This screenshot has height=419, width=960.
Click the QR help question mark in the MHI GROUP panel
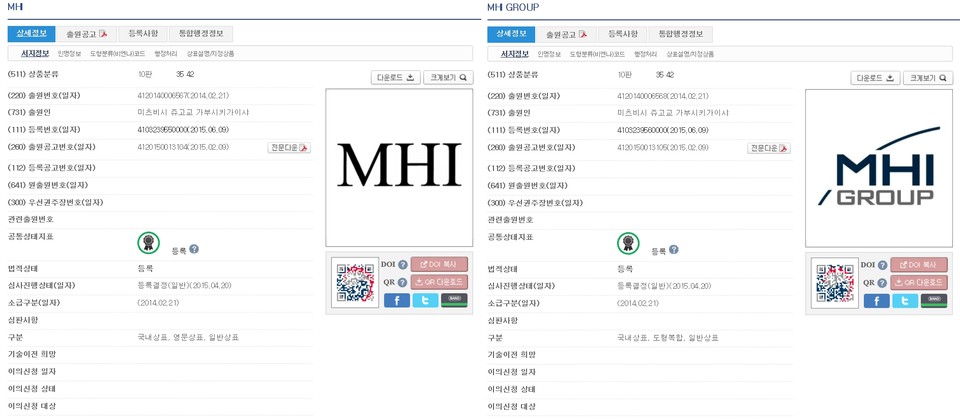point(882,282)
